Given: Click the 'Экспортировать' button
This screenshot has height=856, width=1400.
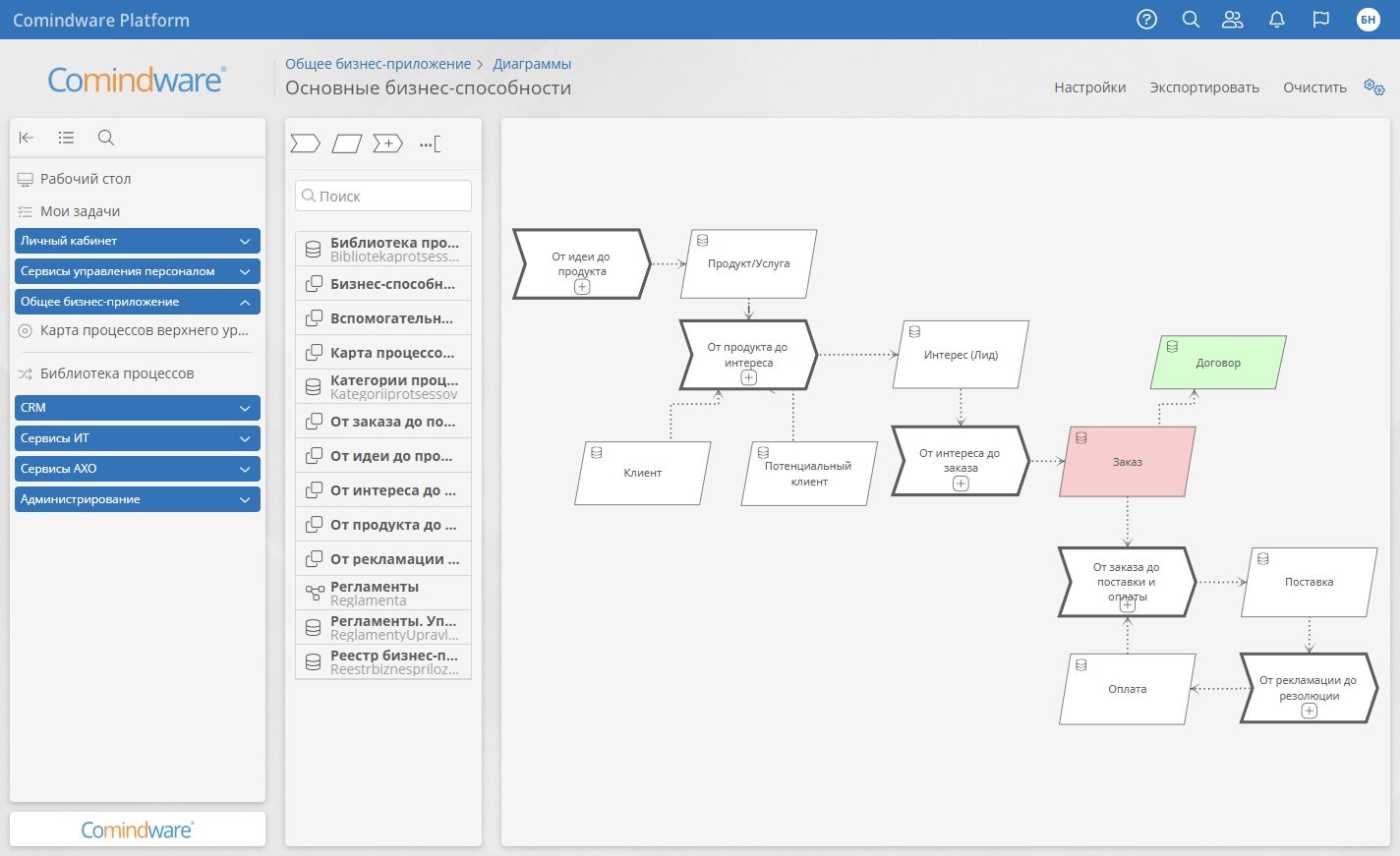Looking at the screenshot, I should pos(1204,87).
